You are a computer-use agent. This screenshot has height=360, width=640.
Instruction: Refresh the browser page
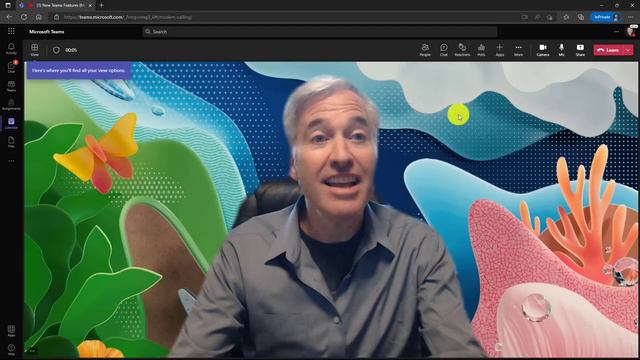(x=24, y=17)
